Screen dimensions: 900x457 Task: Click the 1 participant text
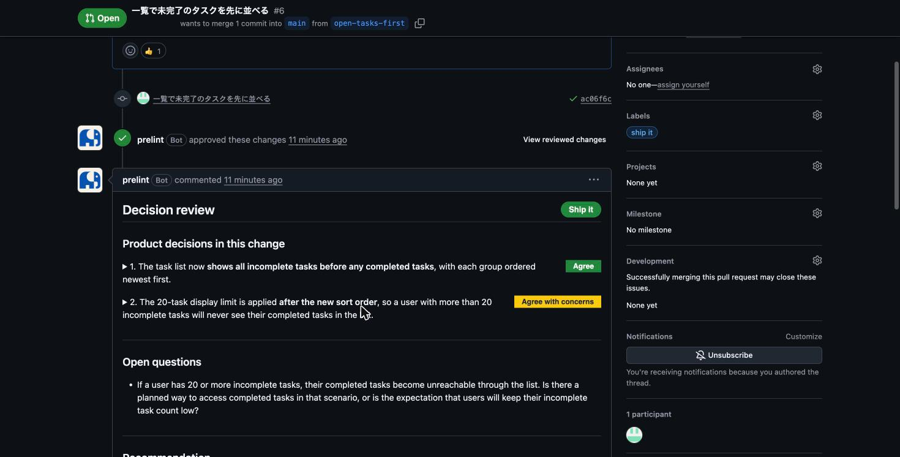pos(649,415)
